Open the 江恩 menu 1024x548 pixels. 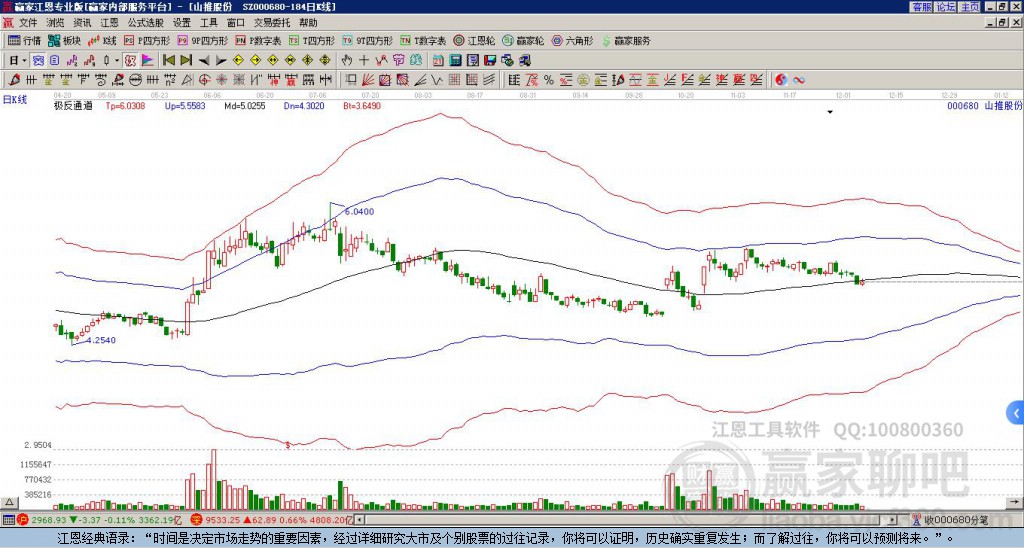click(109, 23)
